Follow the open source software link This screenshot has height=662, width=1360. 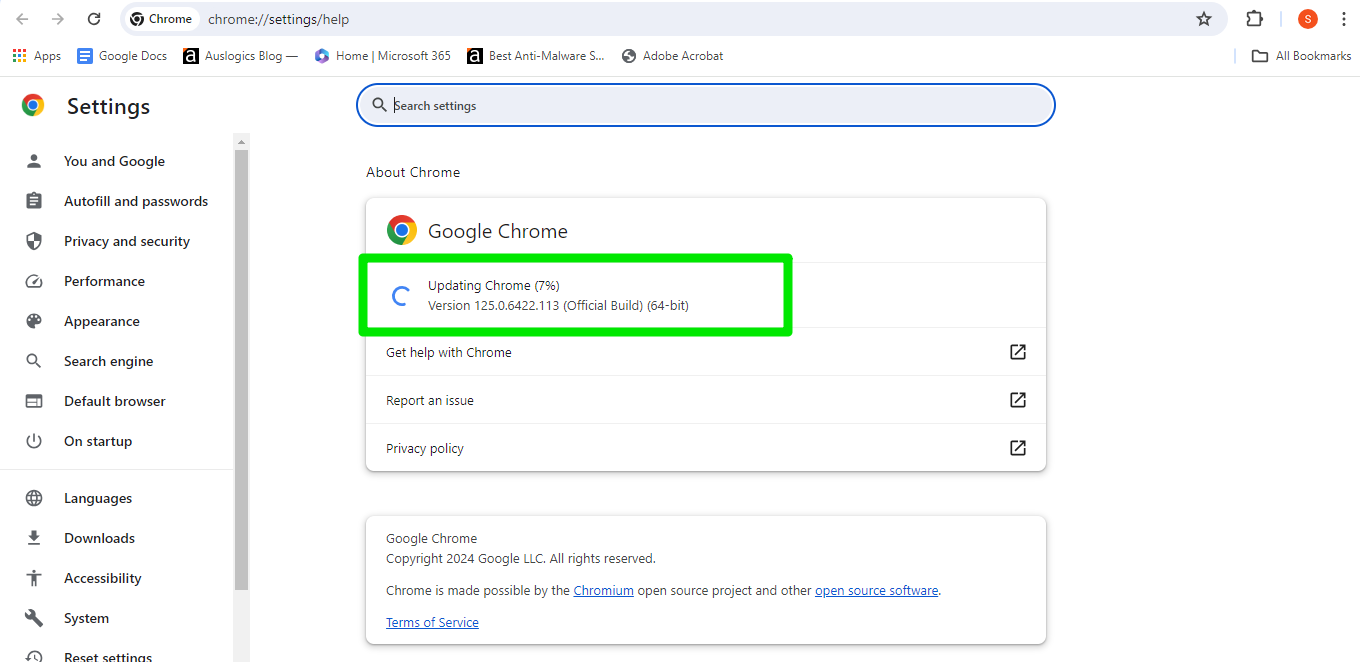876,591
